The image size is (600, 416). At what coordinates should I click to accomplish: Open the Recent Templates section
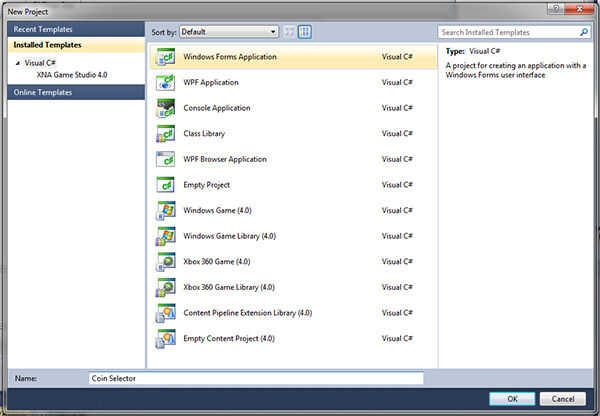[76, 29]
